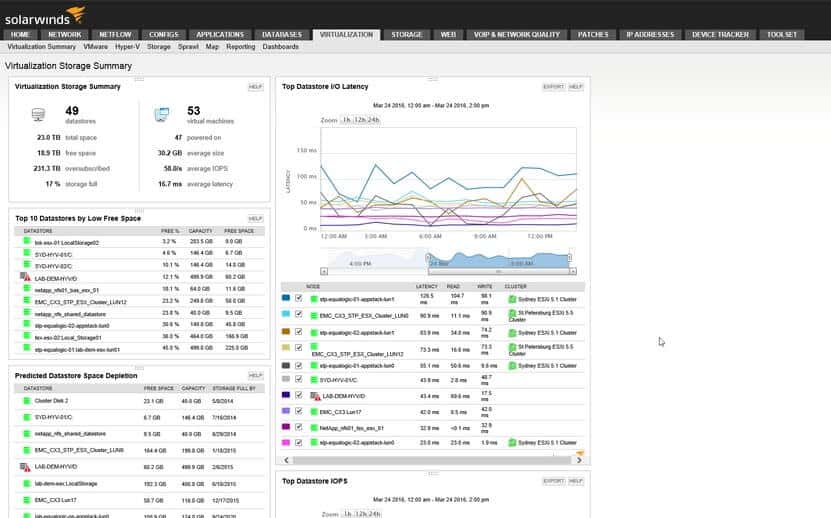Click status icon for bsk-esx-01 LocalStorage02 datastore

tap(26, 241)
